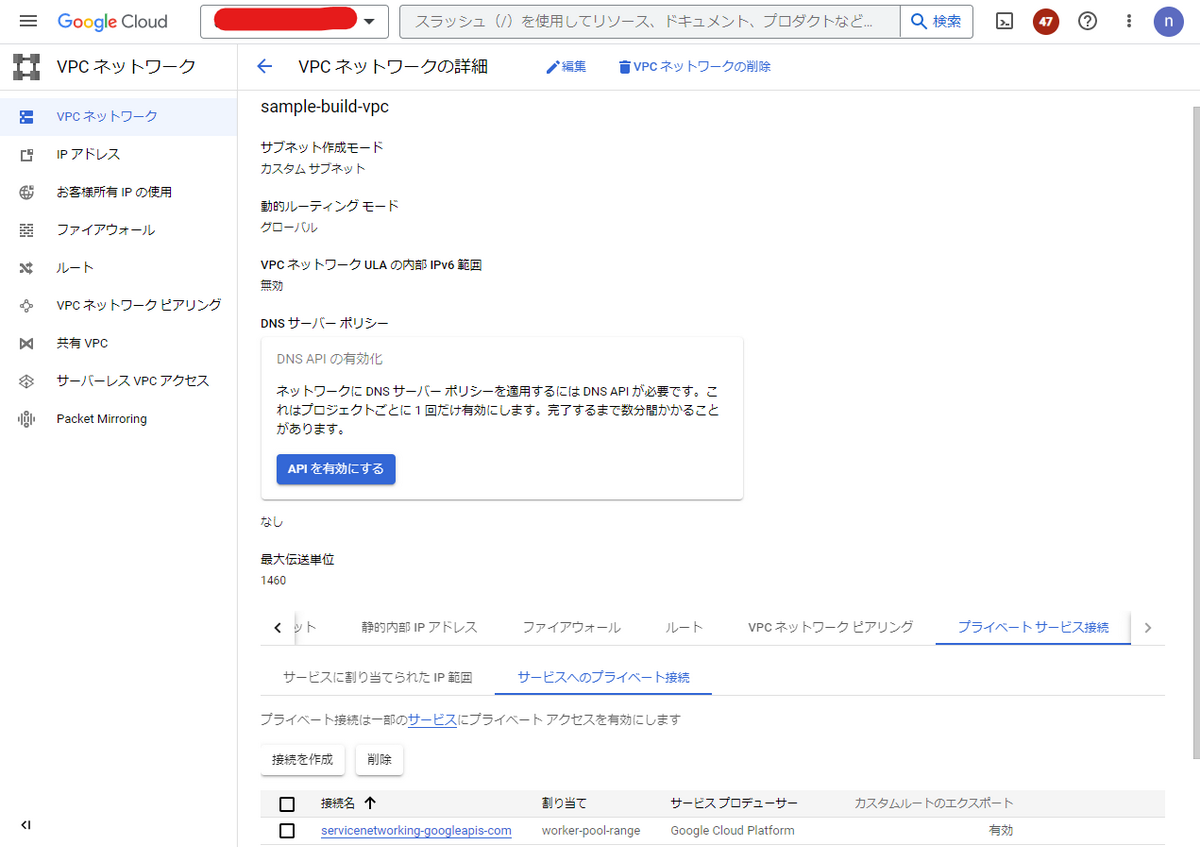This screenshot has height=847, width=1200.
Task: Switch to ファイアウォール tab
Action: (571, 627)
